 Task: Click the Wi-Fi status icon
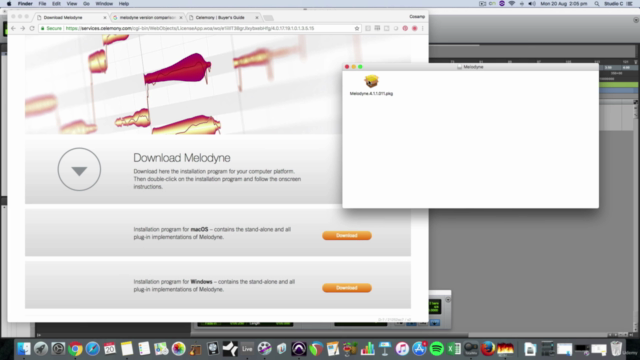[x=511, y=4]
